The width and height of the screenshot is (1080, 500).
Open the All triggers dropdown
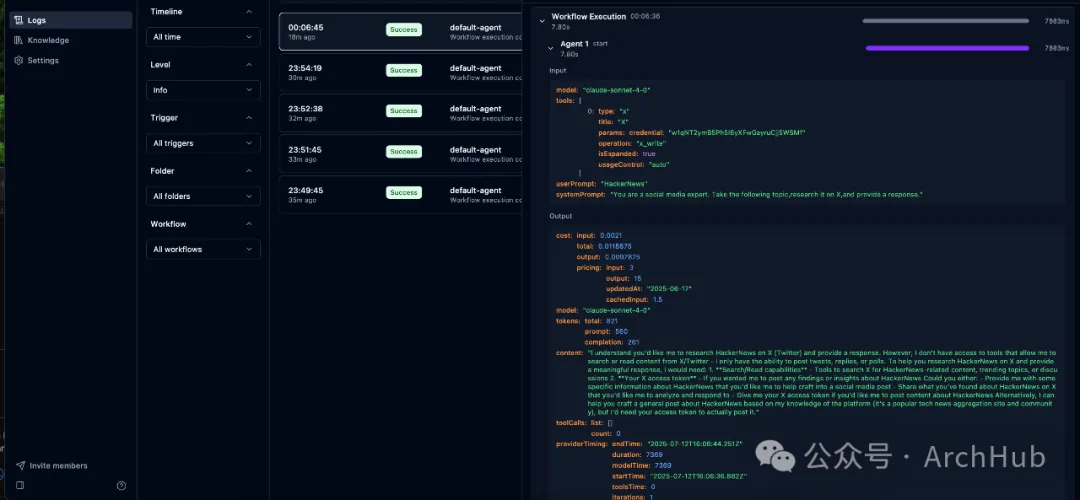tap(203, 143)
